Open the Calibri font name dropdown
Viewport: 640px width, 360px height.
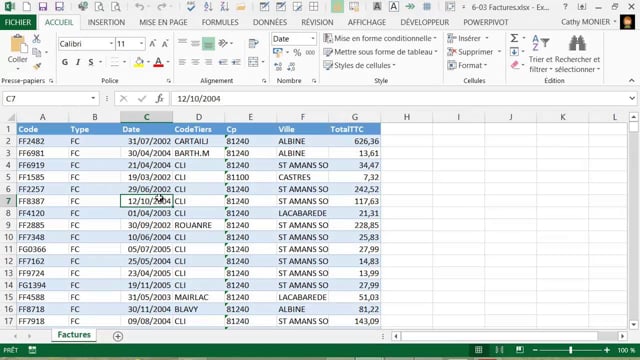coord(111,44)
